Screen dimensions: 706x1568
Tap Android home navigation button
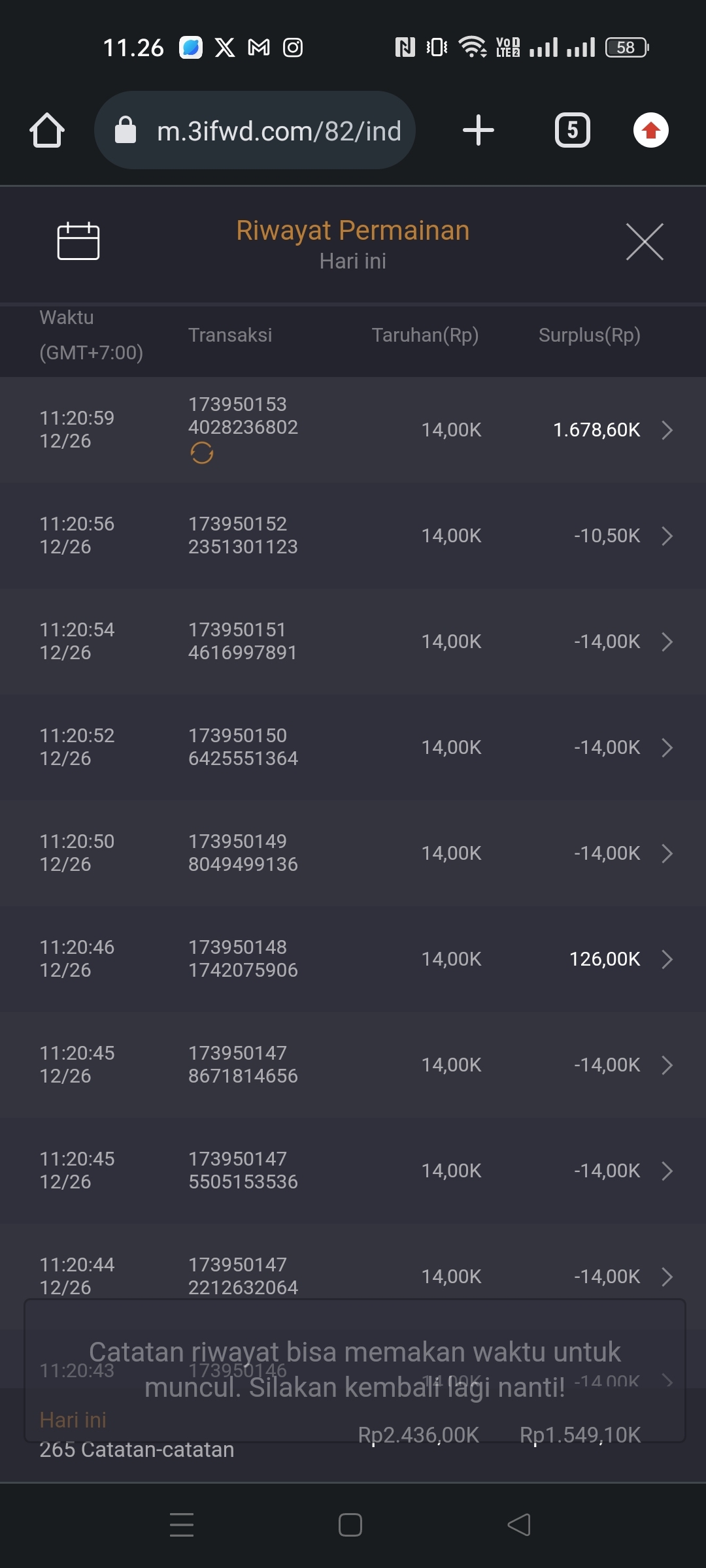(350, 1525)
